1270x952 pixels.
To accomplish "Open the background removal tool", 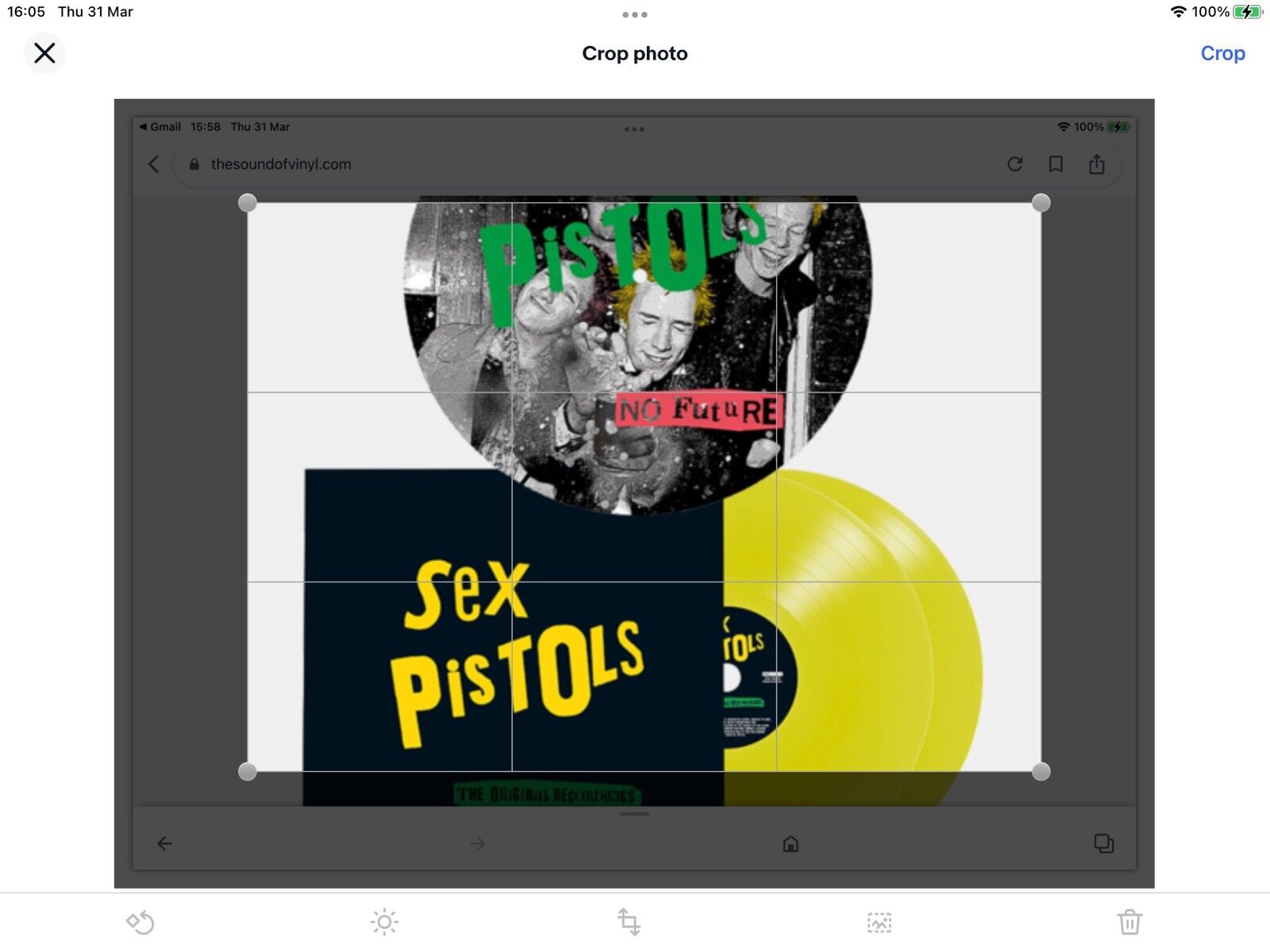I will (x=879, y=922).
